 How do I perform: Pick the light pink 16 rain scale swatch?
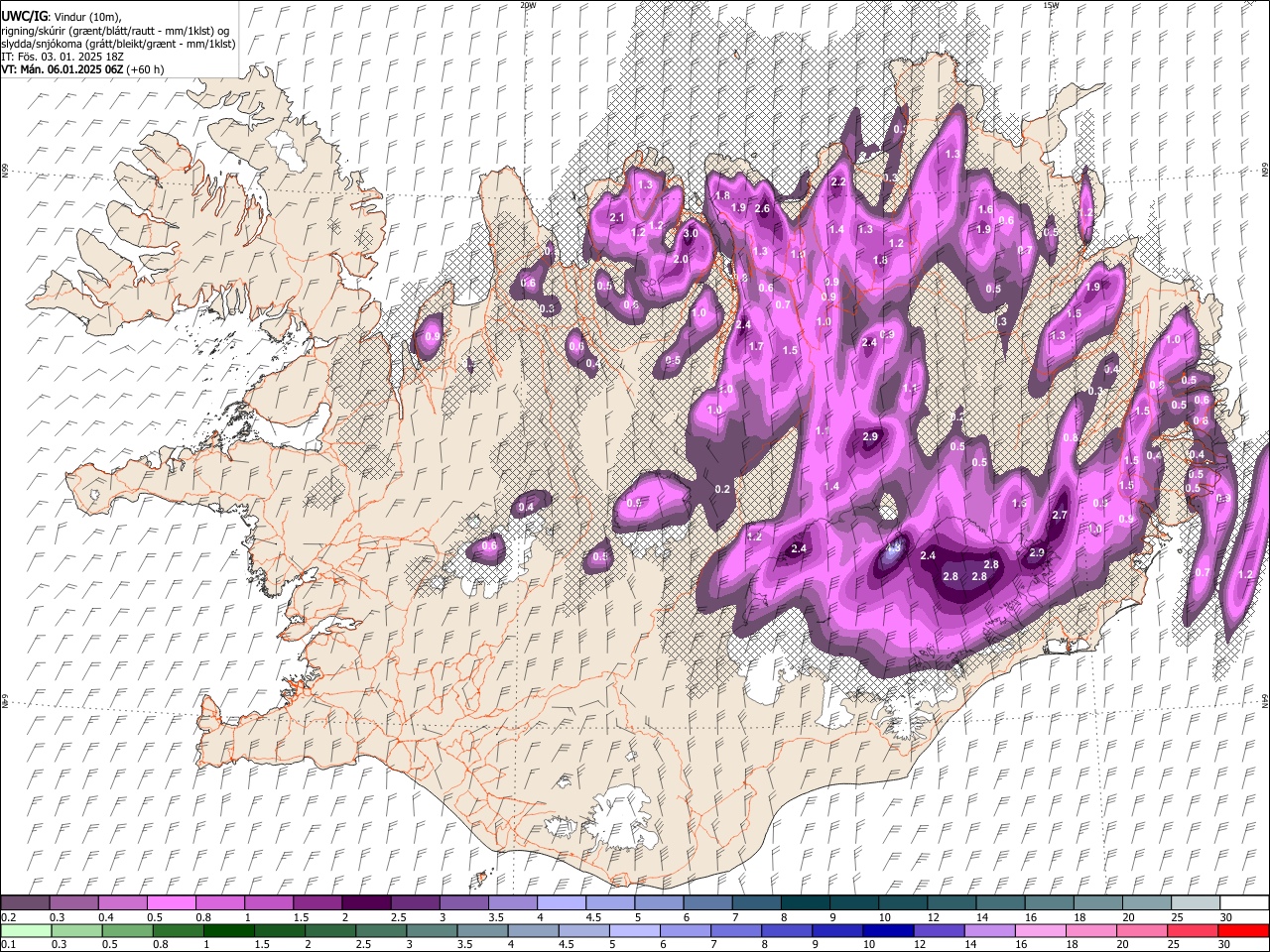pyautogui.click(x=1040, y=930)
